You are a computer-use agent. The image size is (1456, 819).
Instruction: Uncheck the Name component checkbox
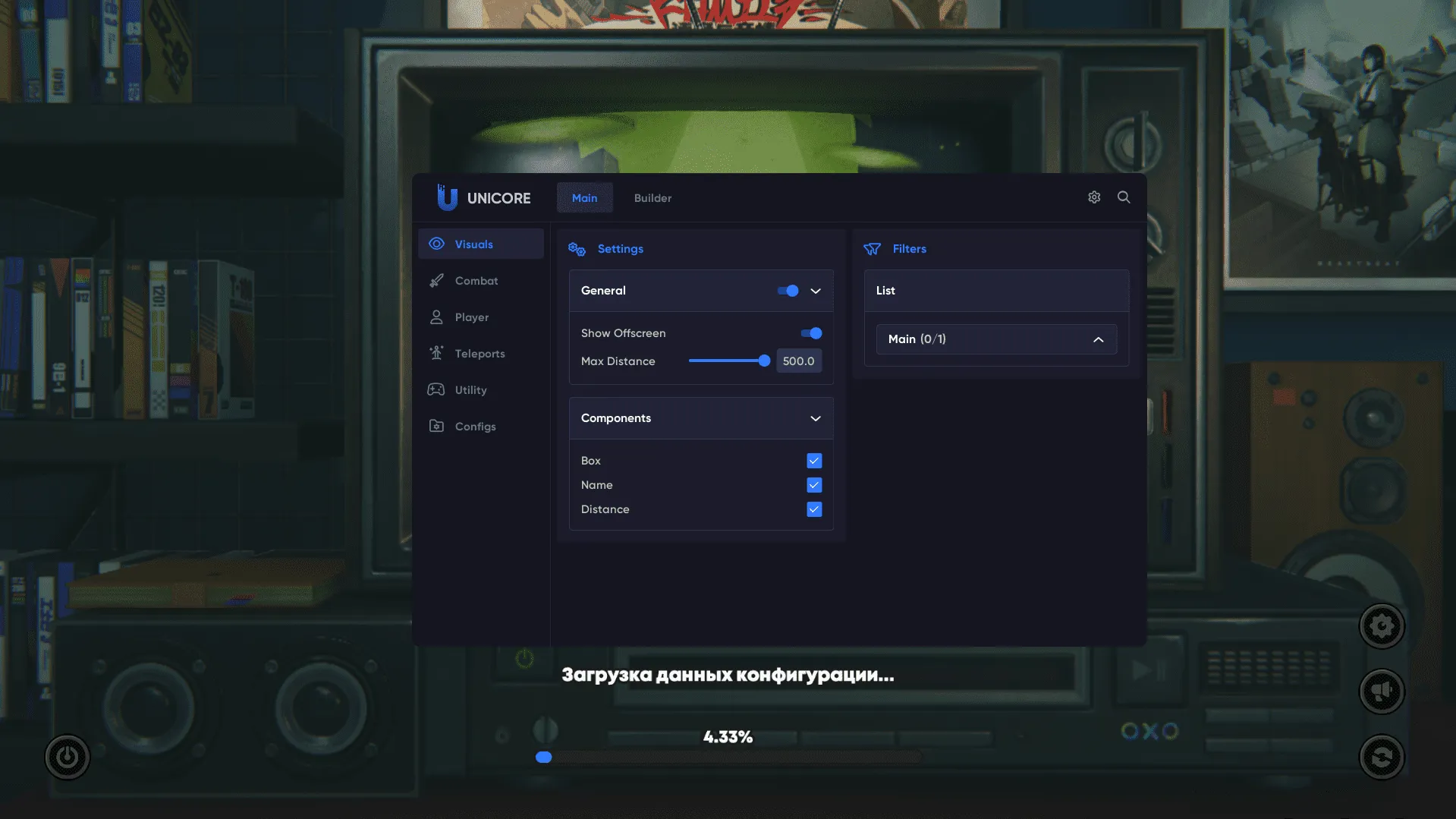click(x=814, y=485)
